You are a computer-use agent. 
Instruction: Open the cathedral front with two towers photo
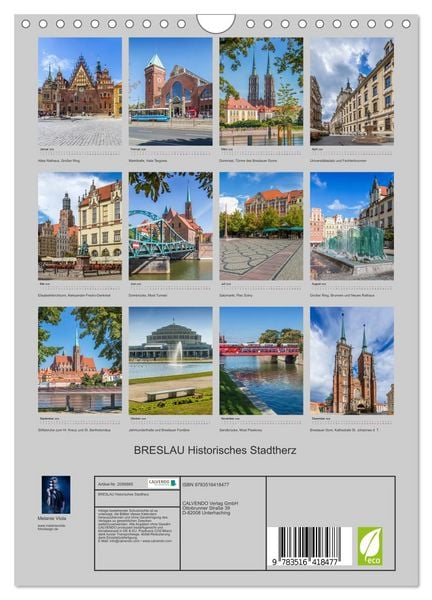pyautogui.click(x=352, y=361)
